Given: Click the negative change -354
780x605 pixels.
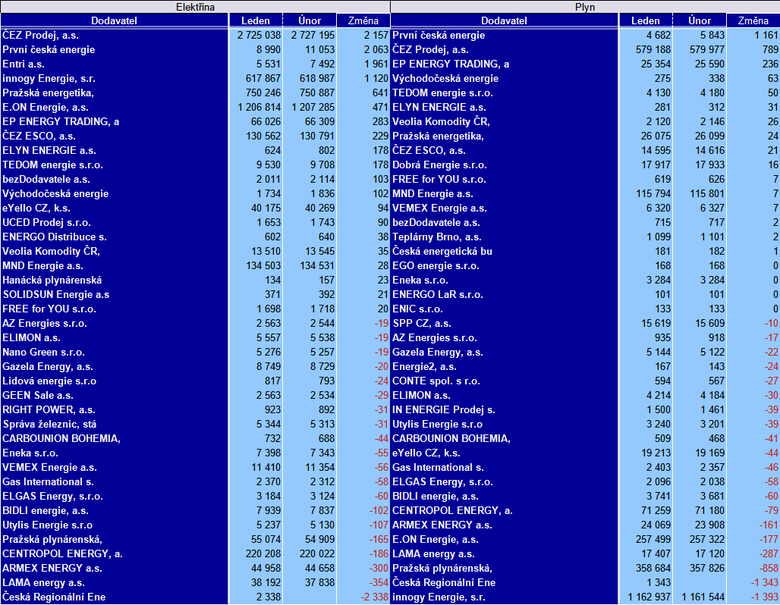Looking at the screenshot, I should point(379,583).
